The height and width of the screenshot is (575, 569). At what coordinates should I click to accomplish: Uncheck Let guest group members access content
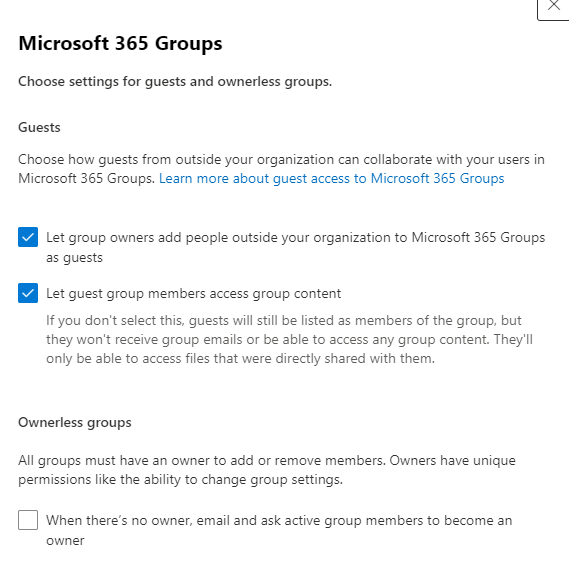pyautogui.click(x=28, y=293)
